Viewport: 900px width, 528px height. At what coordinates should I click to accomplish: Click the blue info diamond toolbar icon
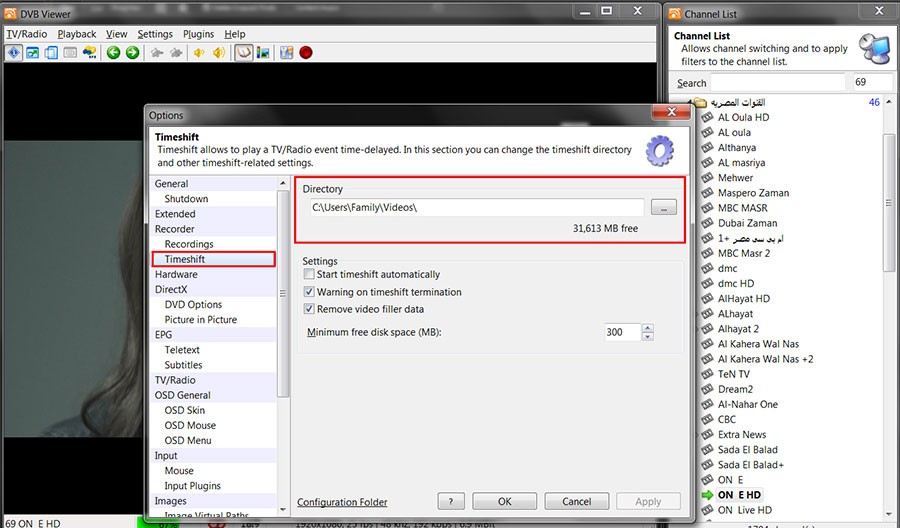coord(14,53)
